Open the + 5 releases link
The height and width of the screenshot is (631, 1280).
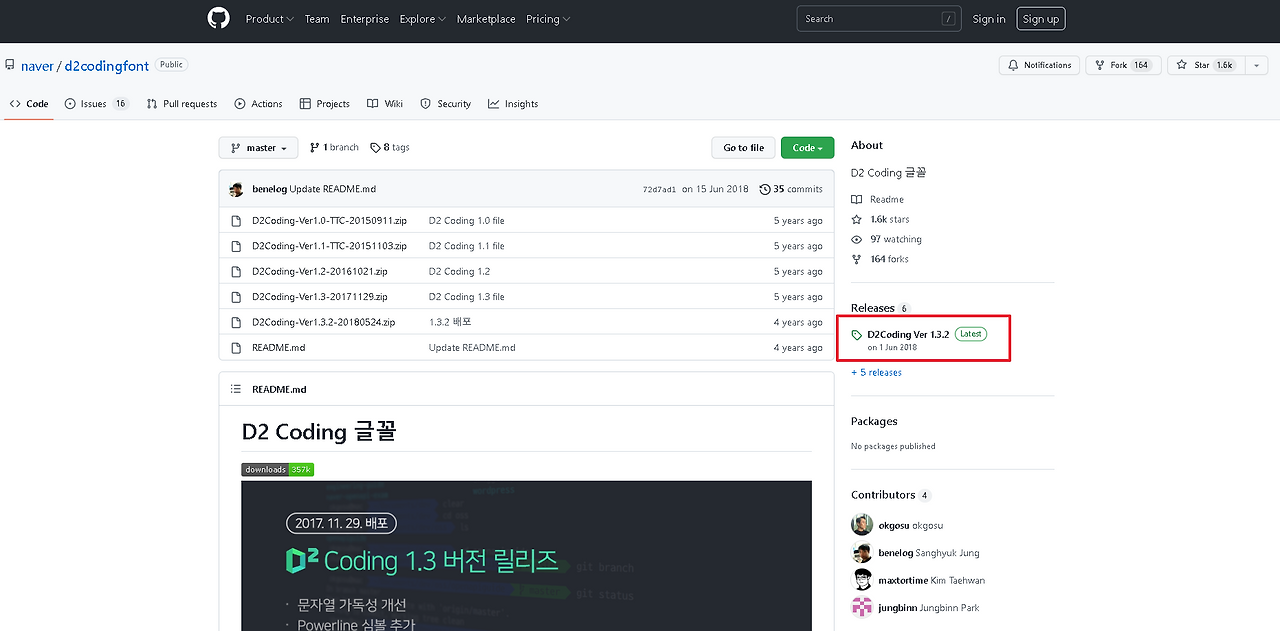pos(875,372)
